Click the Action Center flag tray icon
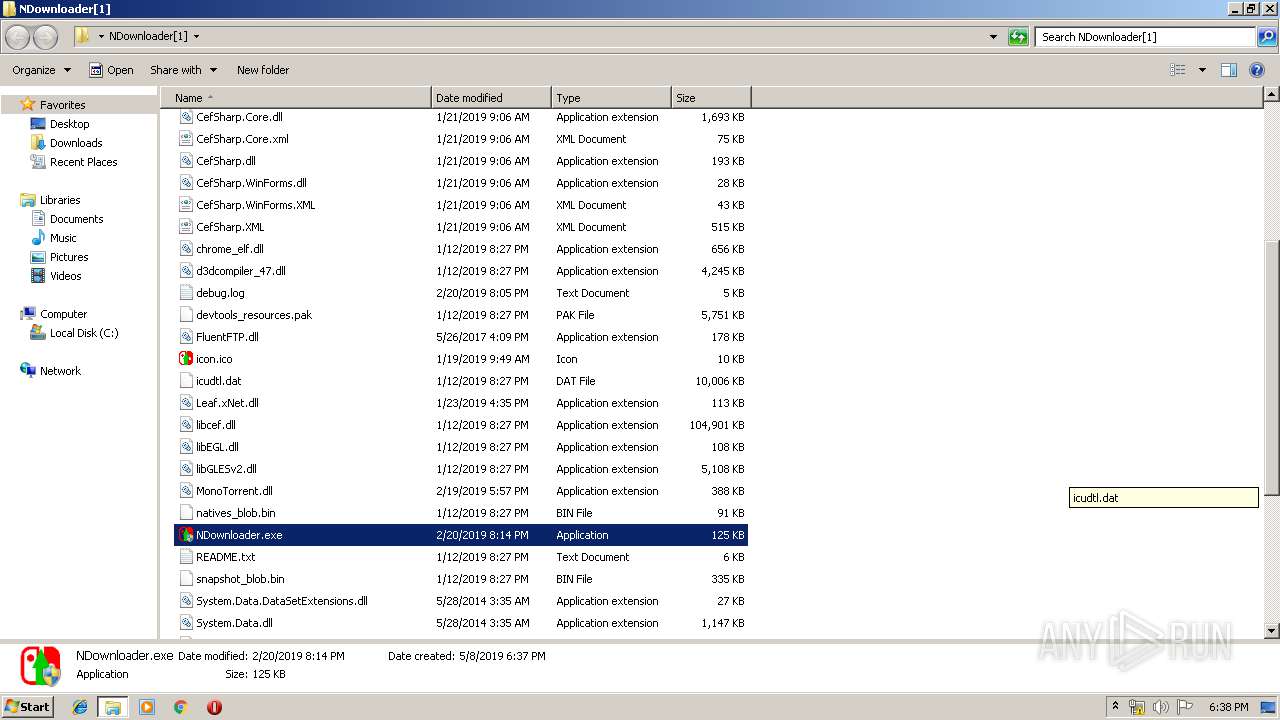This screenshot has height=720, width=1280. pyautogui.click(x=1185, y=707)
